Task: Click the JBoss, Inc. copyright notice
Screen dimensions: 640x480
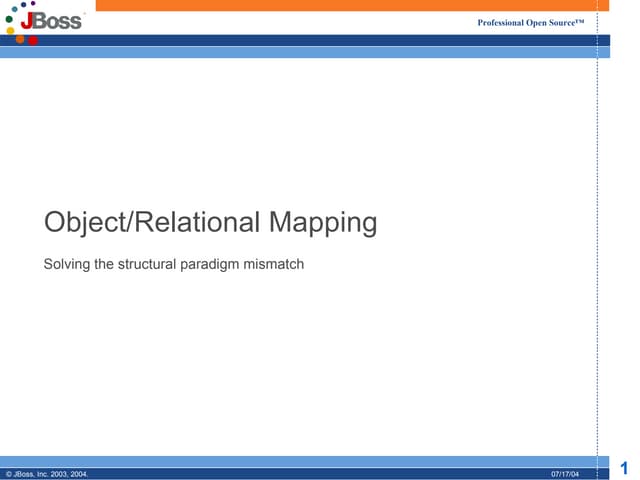Action: pyautogui.click(x=45, y=473)
